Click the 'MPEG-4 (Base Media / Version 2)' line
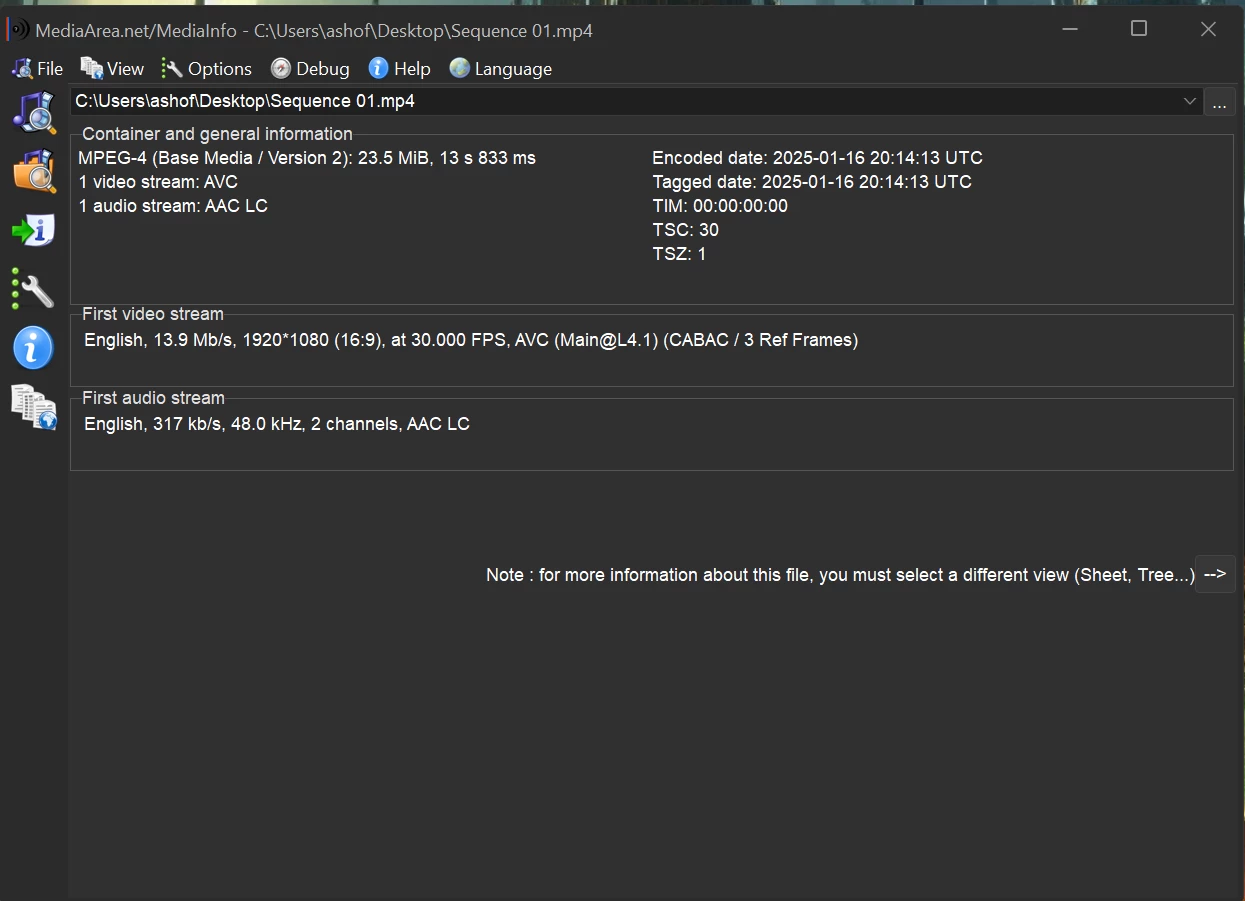 pyautogui.click(x=307, y=158)
